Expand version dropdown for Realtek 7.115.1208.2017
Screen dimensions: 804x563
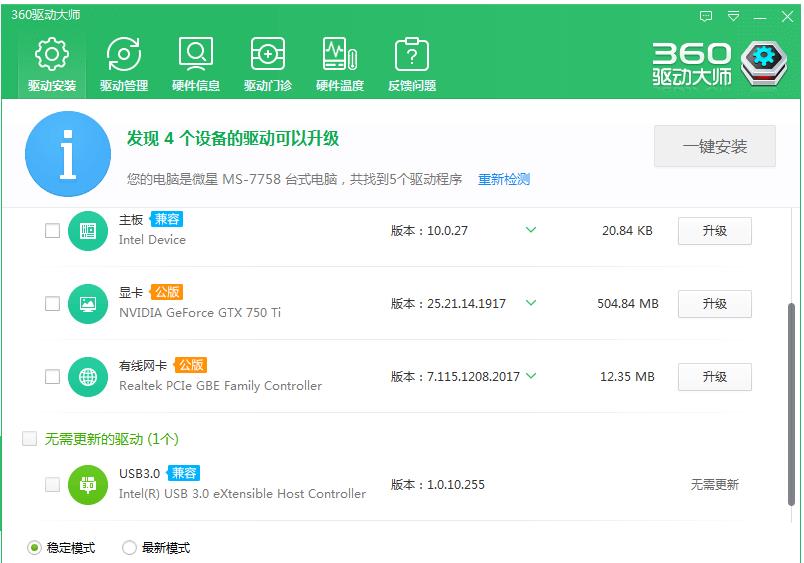pos(531,376)
